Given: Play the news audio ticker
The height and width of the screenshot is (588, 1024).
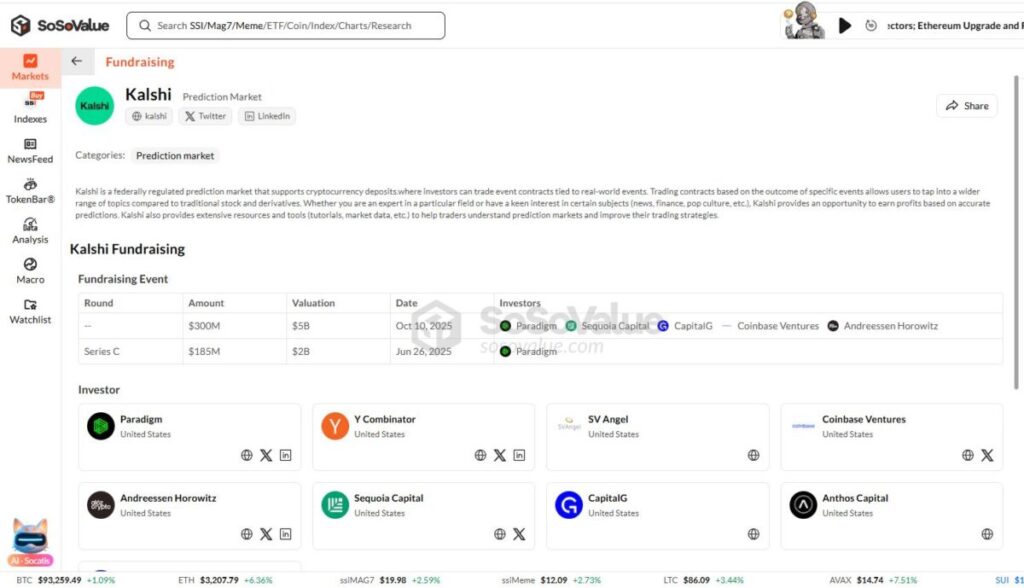Looking at the screenshot, I should [845, 26].
